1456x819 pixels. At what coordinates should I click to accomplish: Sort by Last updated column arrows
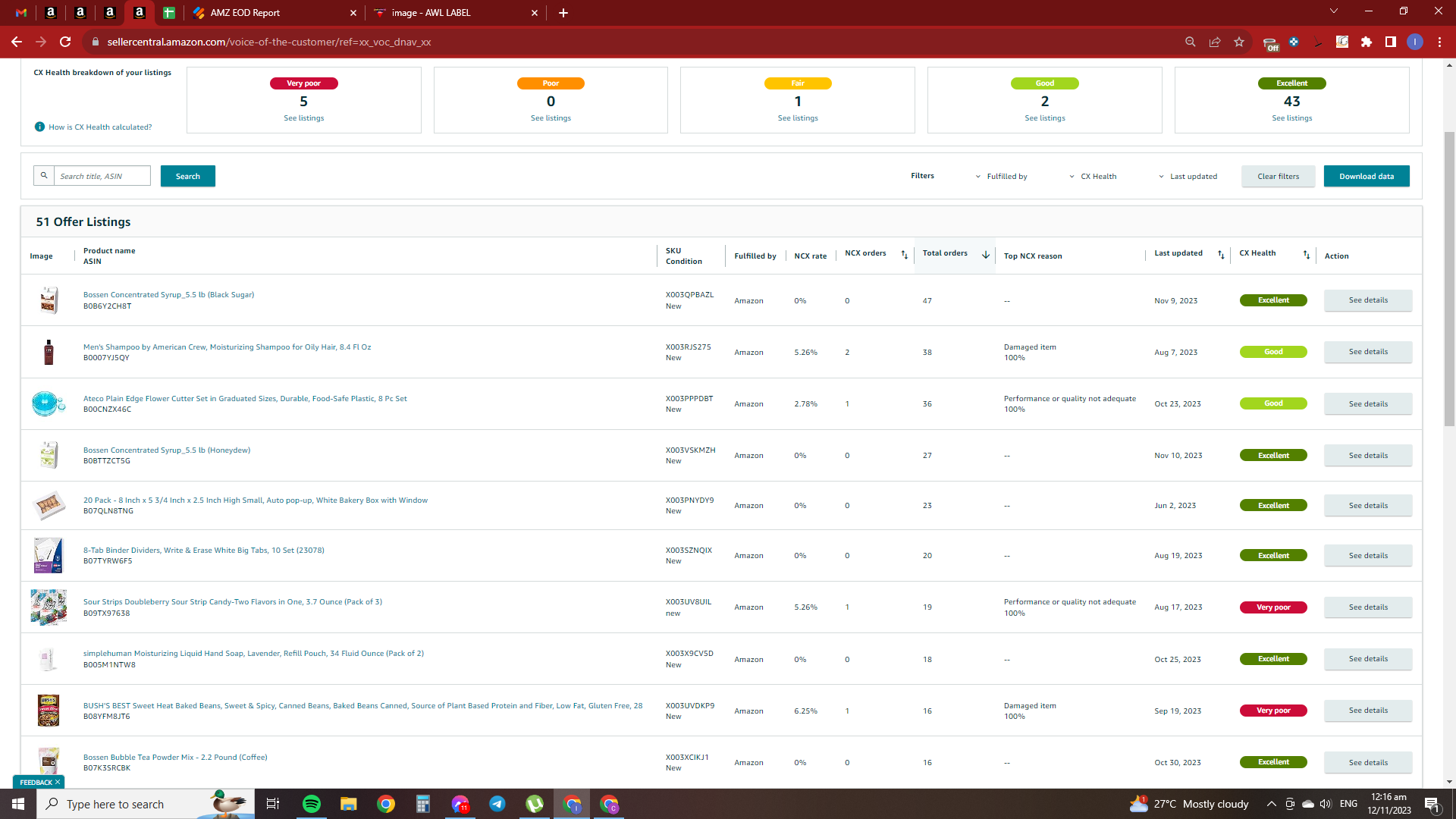(x=1221, y=255)
